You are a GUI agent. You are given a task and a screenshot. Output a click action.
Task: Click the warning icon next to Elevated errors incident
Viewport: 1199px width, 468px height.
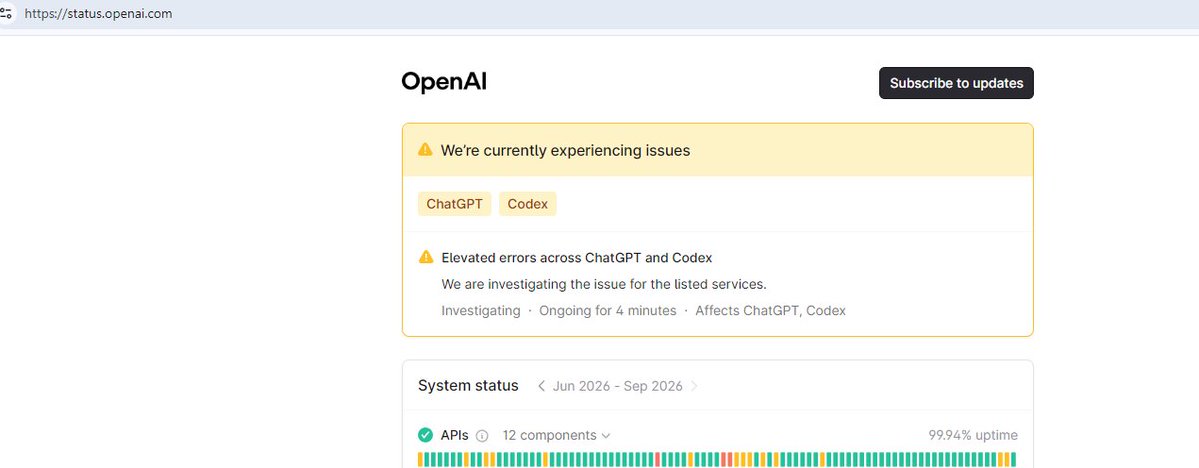(426, 257)
